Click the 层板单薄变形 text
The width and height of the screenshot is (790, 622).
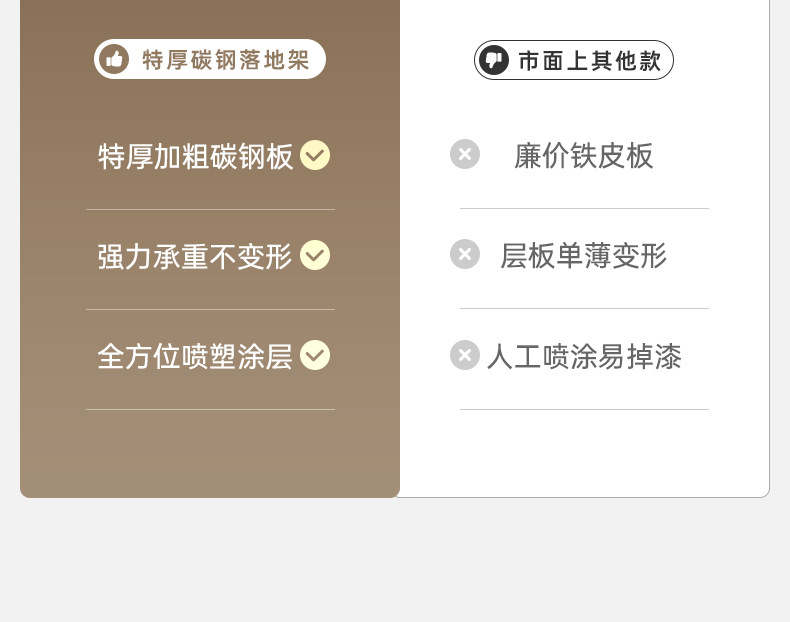(x=584, y=256)
